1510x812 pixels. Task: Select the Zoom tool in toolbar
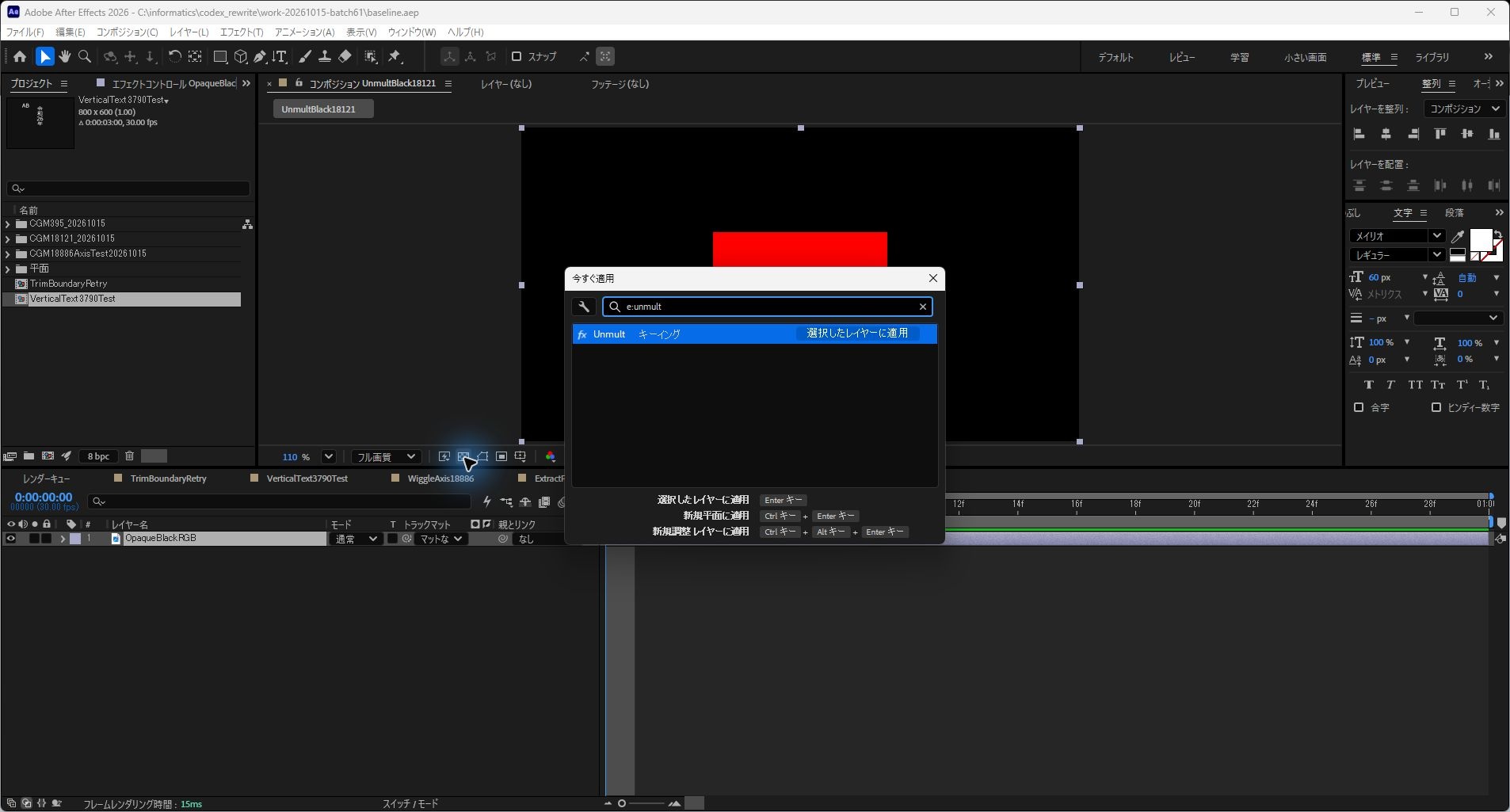[85, 56]
